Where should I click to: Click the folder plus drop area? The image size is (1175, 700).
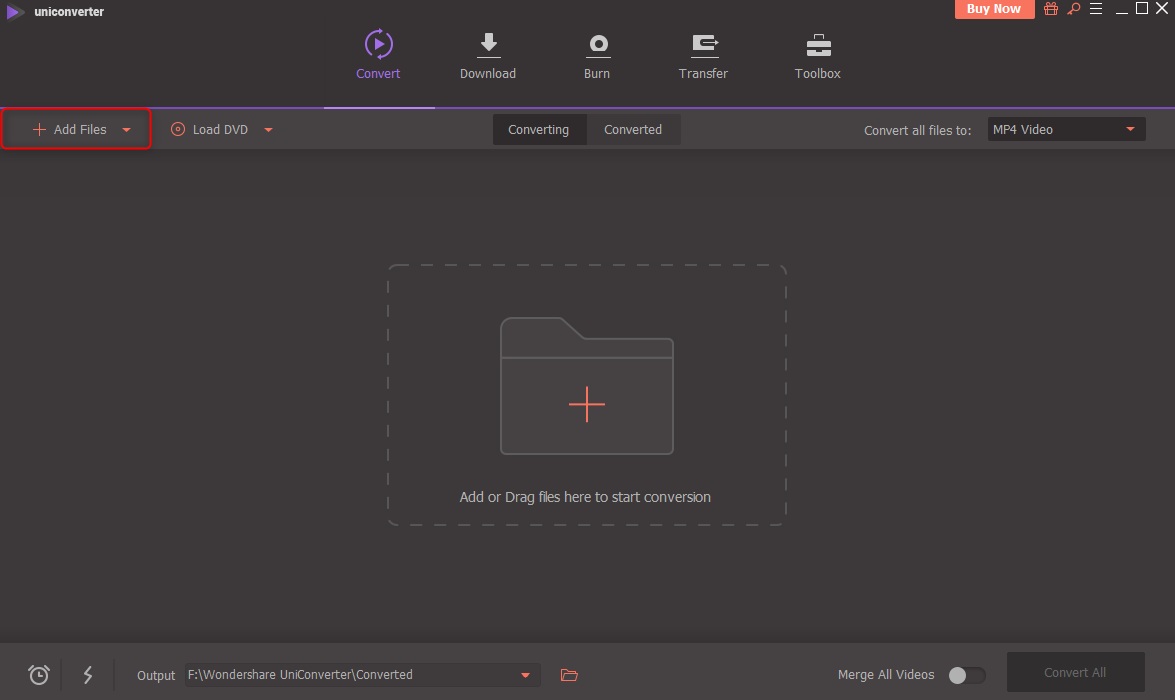click(x=587, y=403)
